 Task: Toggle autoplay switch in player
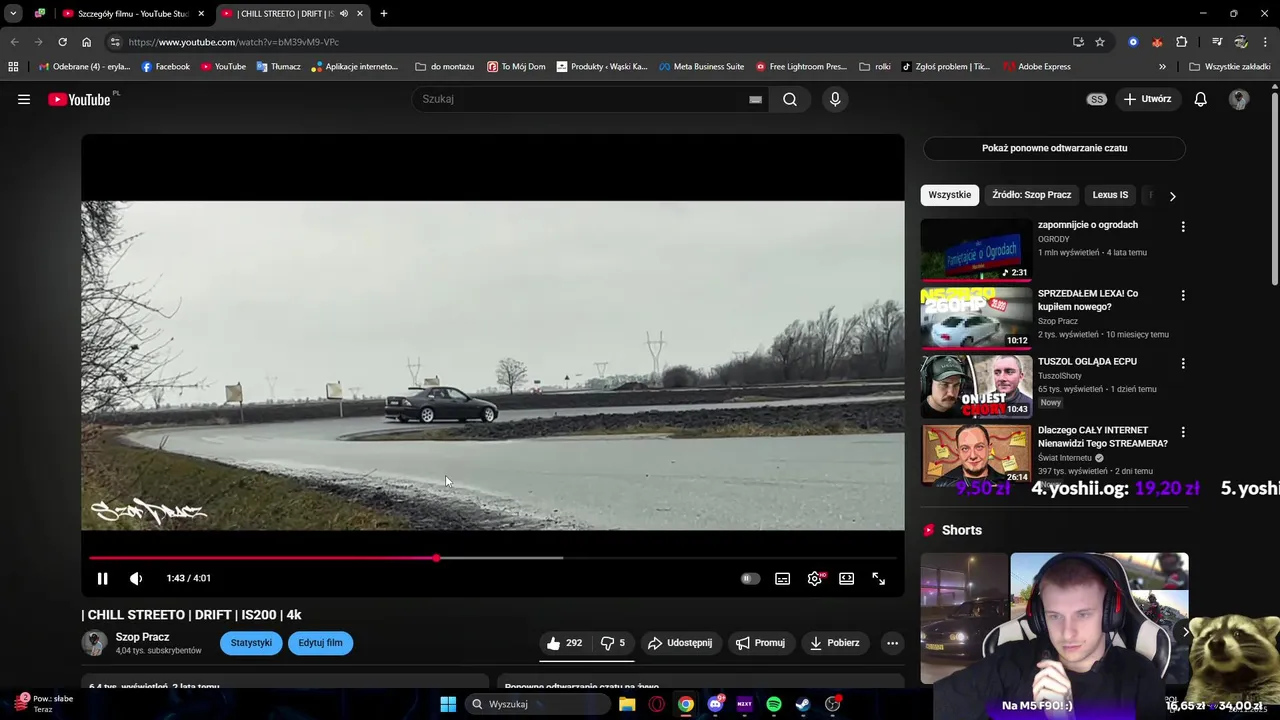[750, 578]
